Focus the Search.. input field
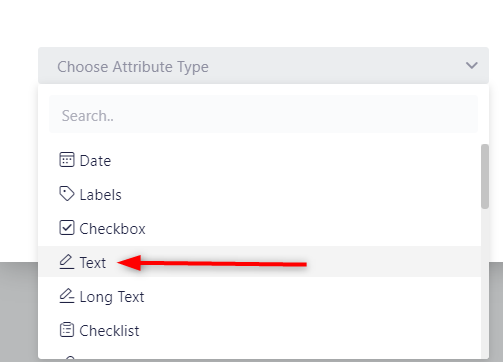 point(263,114)
